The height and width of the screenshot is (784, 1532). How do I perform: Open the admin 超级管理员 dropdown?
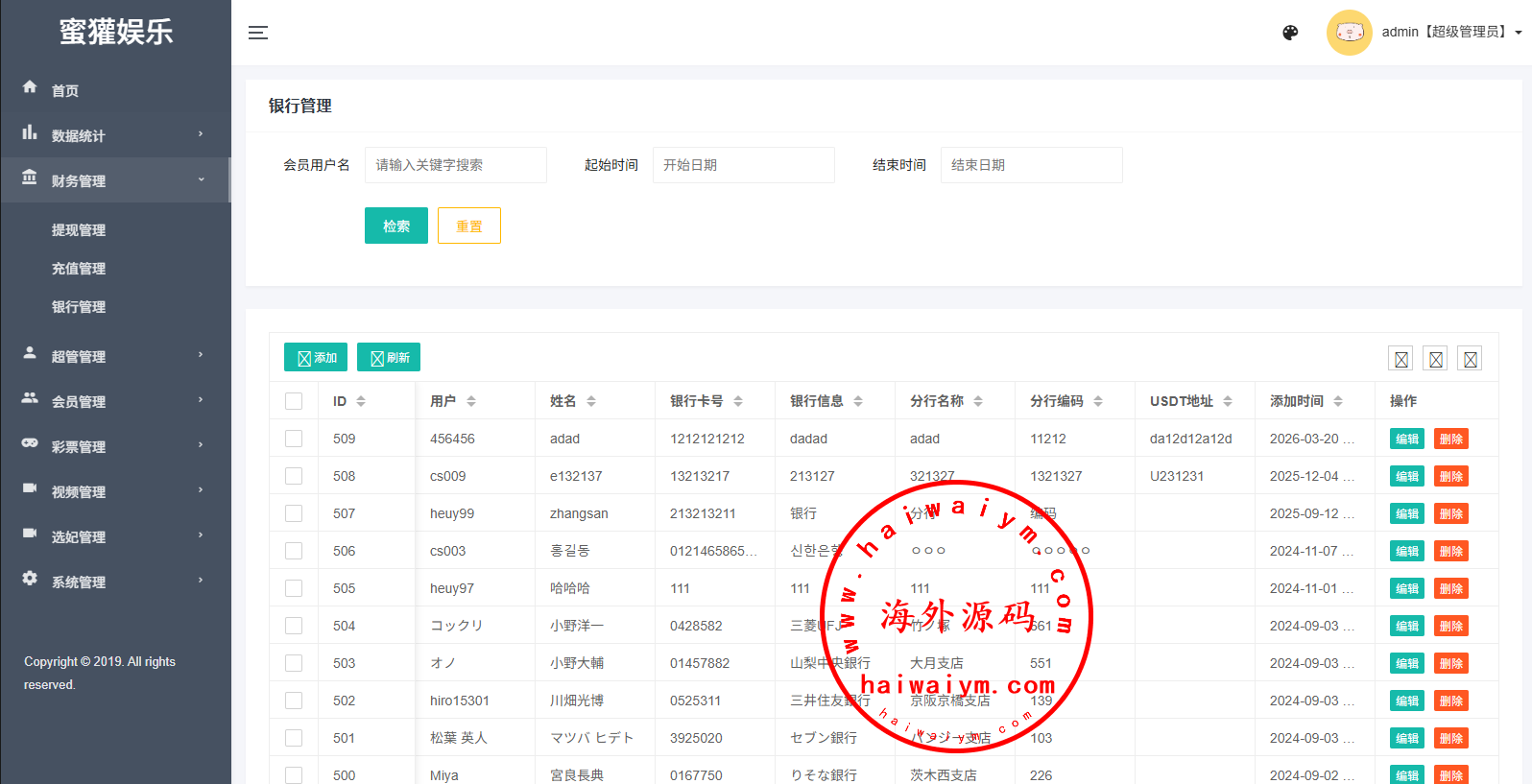click(1450, 33)
